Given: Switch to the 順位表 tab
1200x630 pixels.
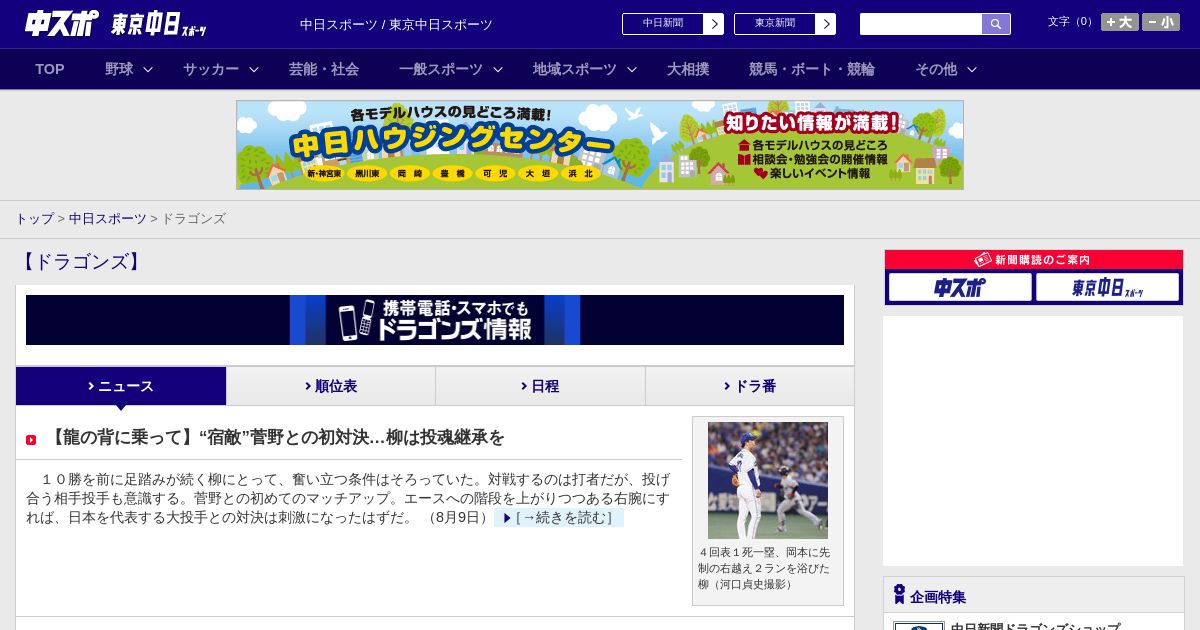Looking at the screenshot, I should point(331,386).
